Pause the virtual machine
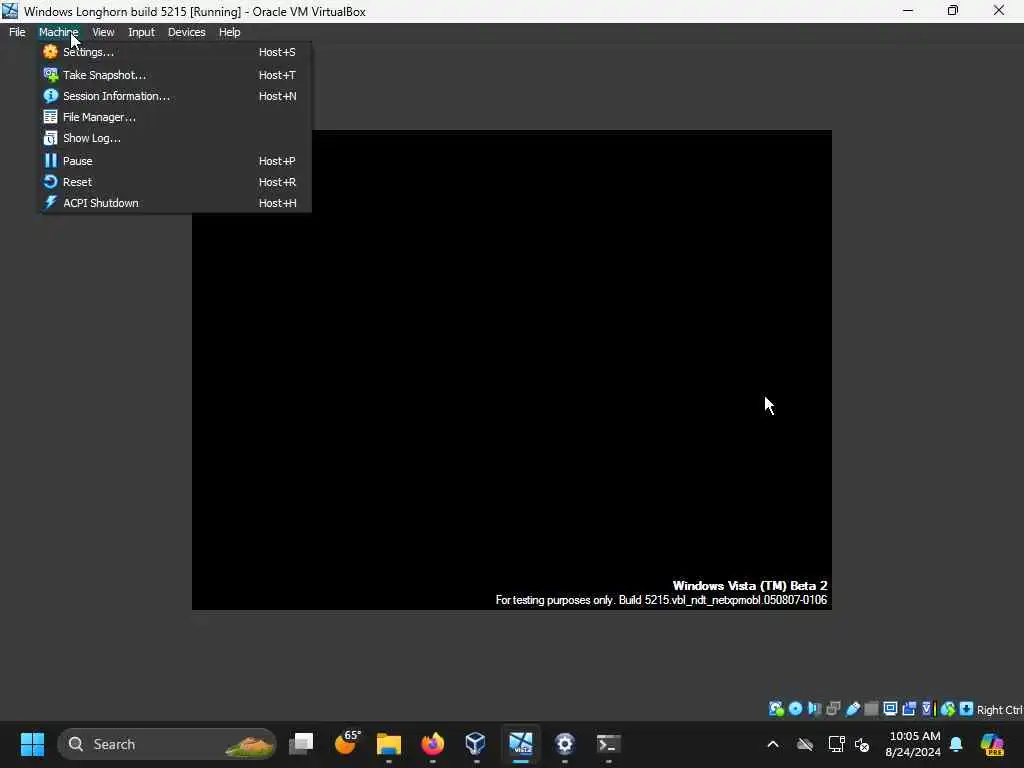1024x768 pixels. point(174,161)
